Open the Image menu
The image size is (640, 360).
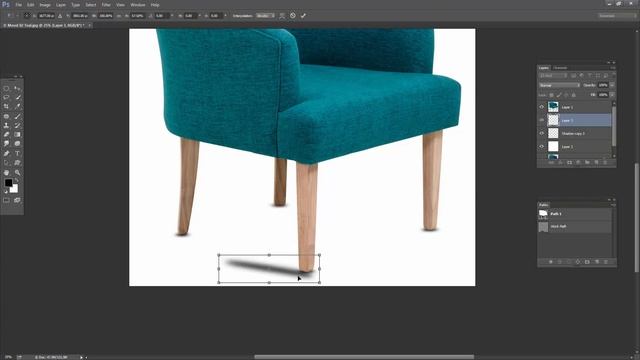coord(45,5)
